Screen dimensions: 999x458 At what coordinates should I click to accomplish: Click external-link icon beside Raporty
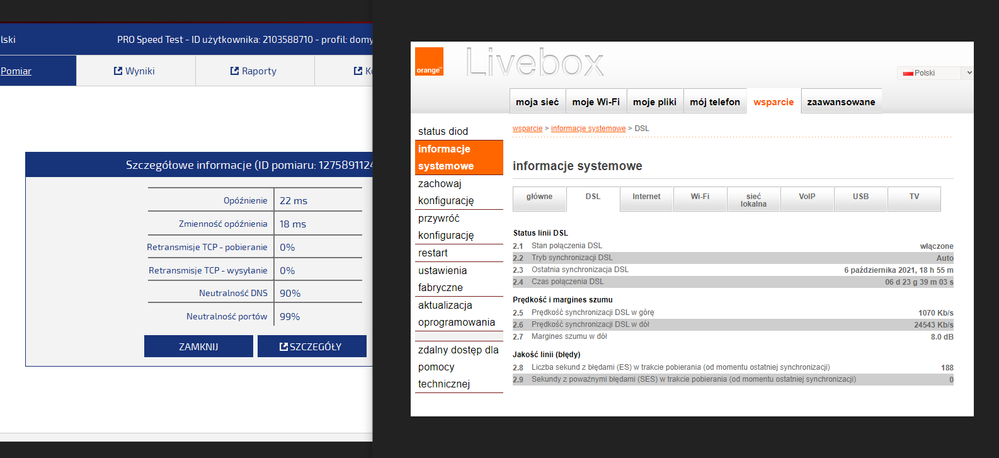tap(234, 71)
